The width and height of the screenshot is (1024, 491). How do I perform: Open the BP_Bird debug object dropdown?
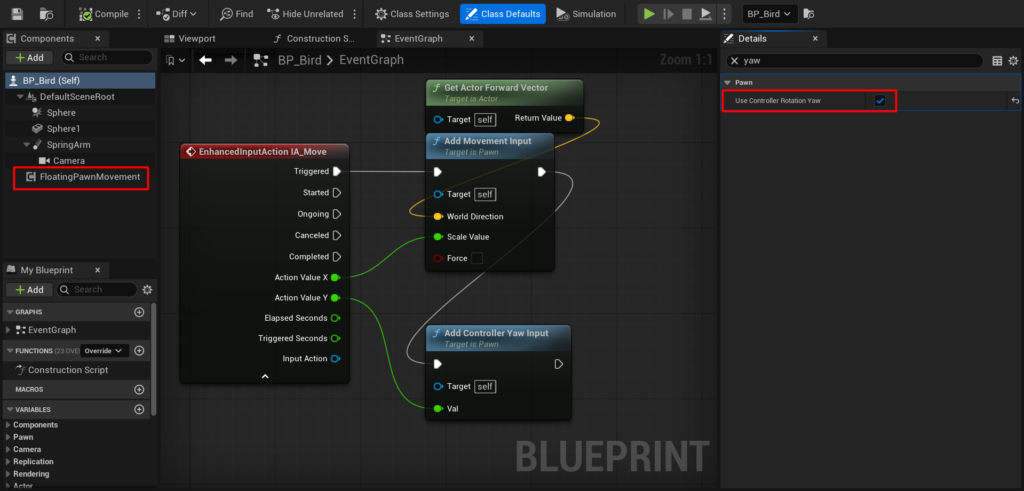[x=770, y=14]
